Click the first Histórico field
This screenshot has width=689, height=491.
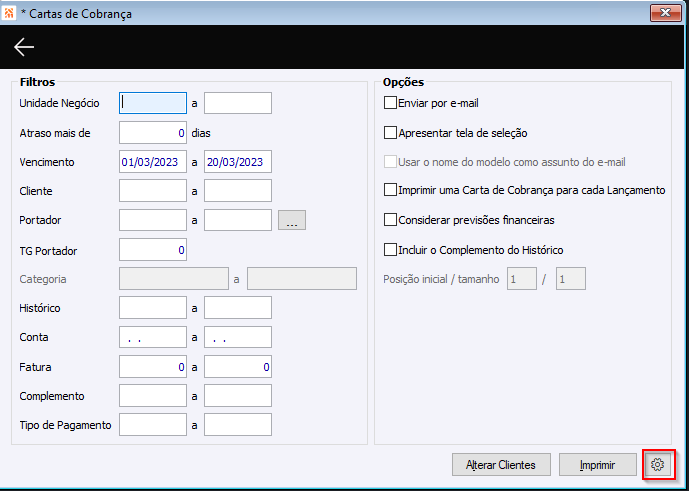pos(153,308)
